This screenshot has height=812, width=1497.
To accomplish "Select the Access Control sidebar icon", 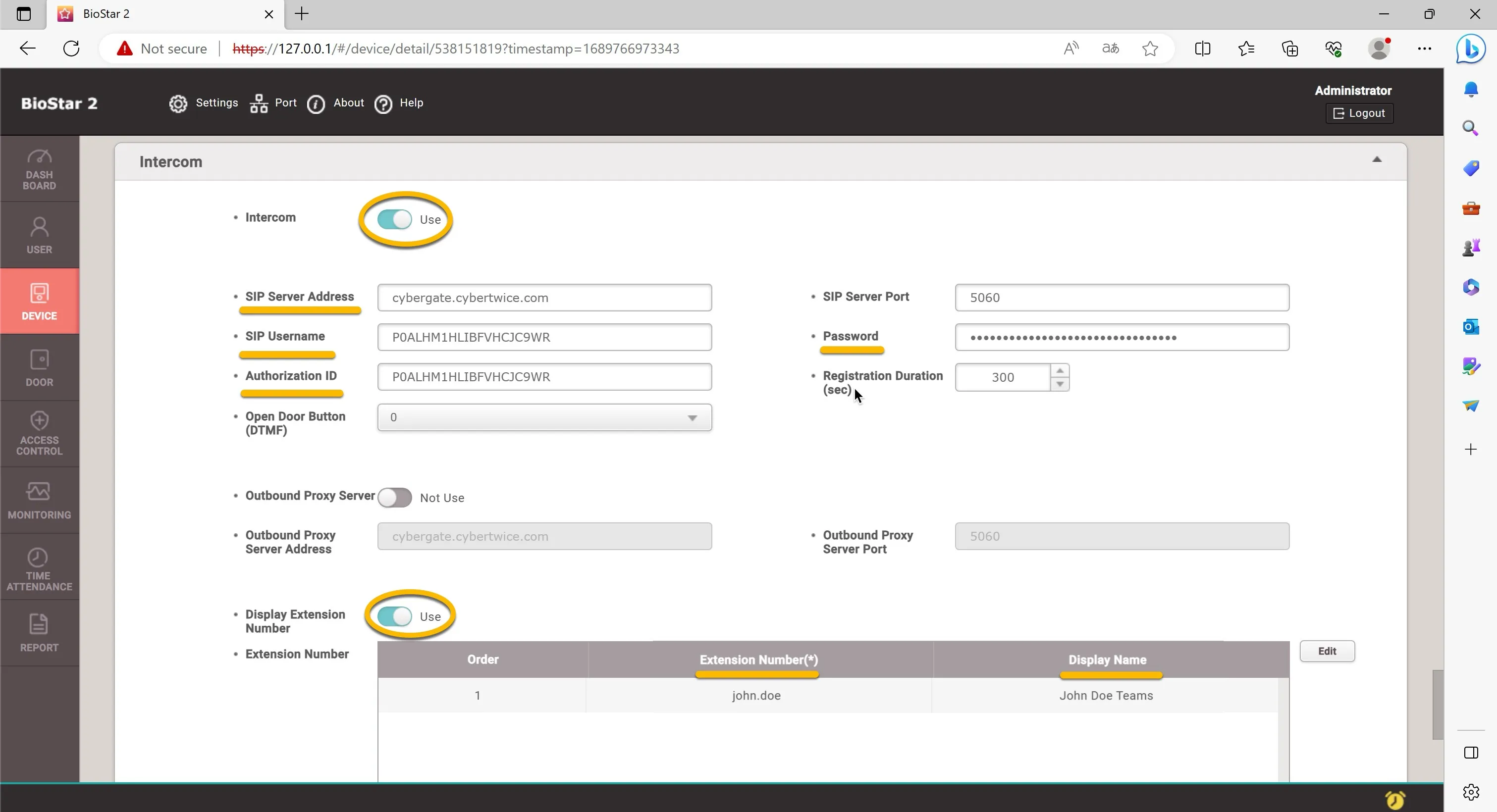I will tap(40, 434).
